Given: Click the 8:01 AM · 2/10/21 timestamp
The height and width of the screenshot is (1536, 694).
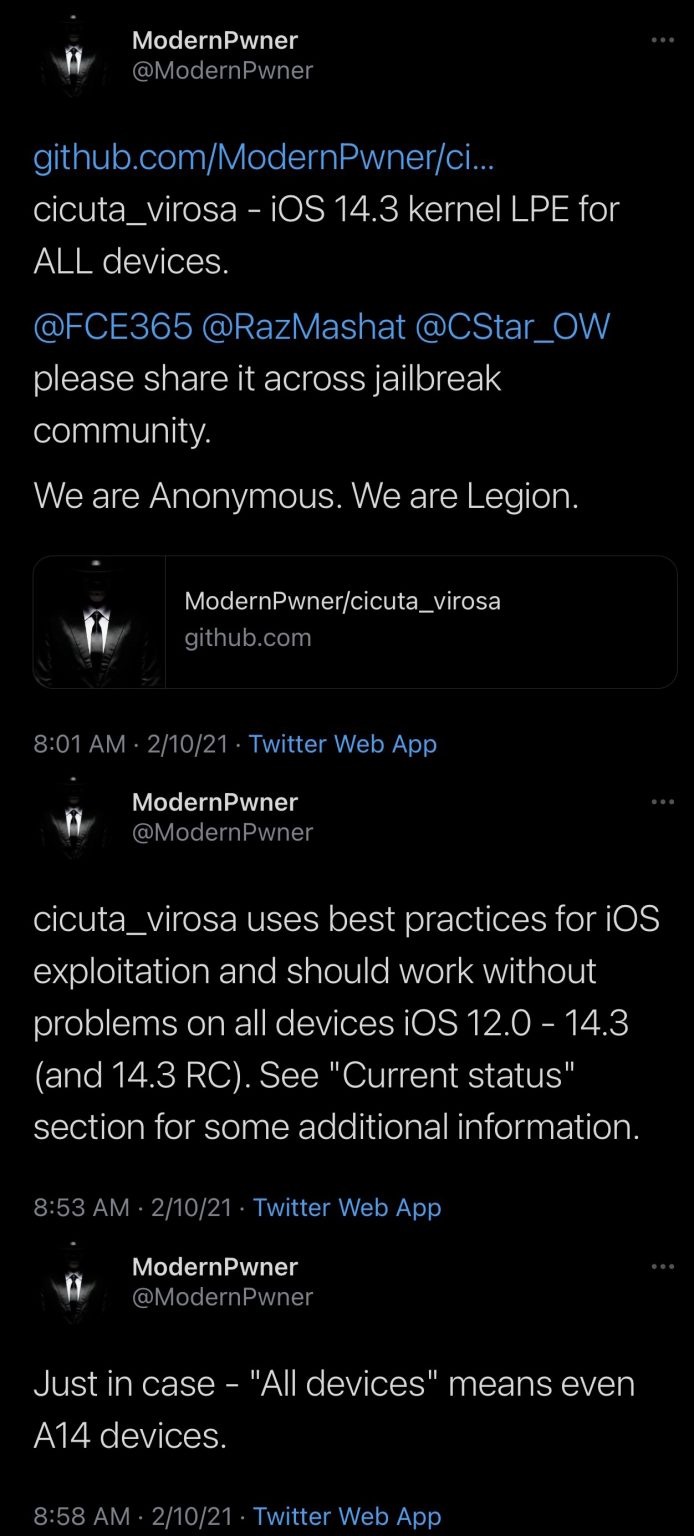Looking at the screenshot, I should pos(130,744).
